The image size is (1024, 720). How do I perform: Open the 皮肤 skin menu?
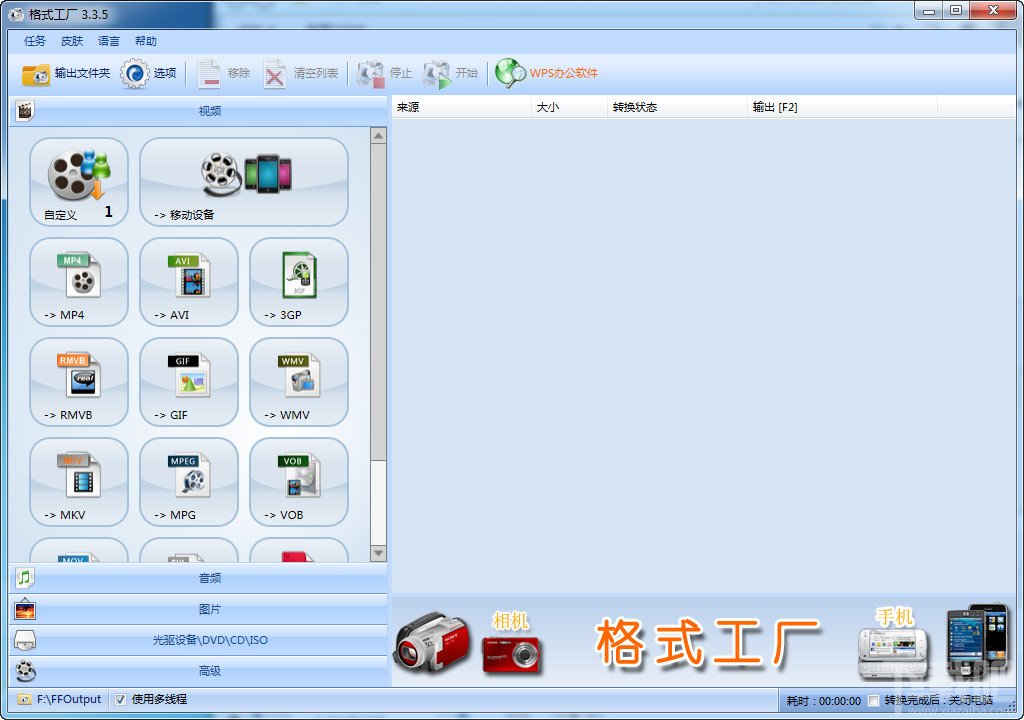tap(72, 41)
